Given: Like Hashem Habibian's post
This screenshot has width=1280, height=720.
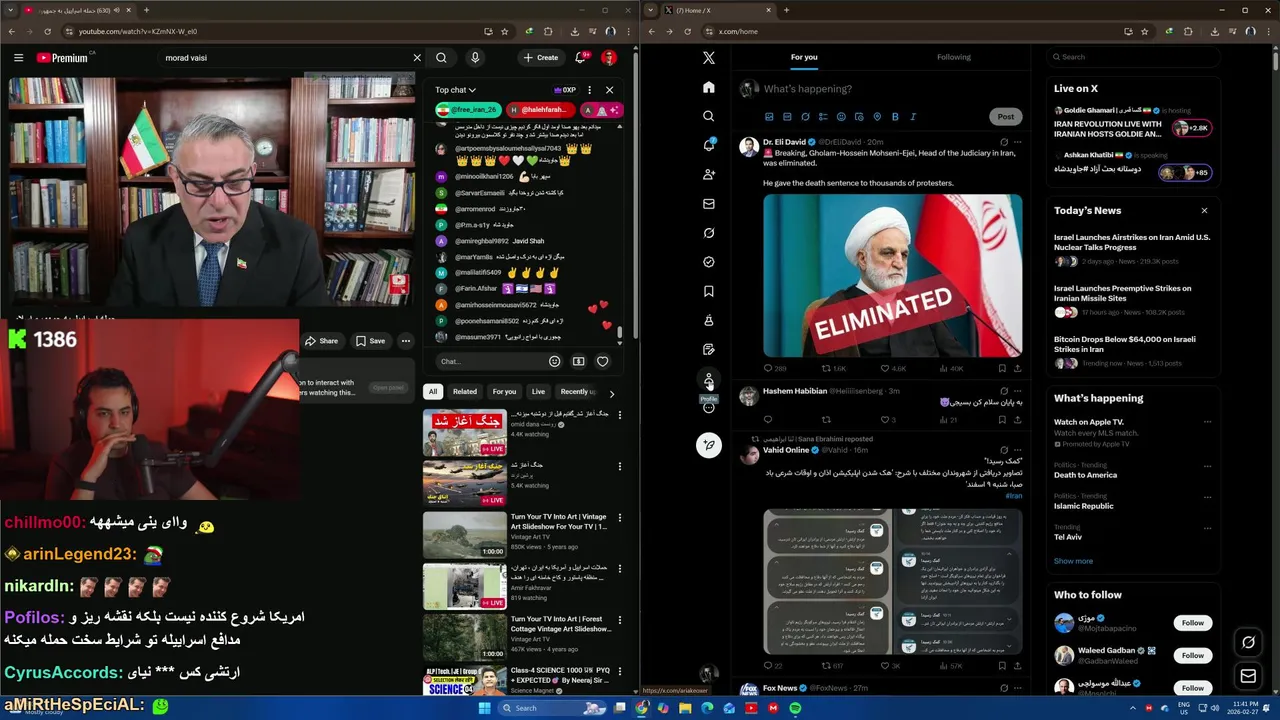Looking at the screenshot, I should (x=887, y=420).
